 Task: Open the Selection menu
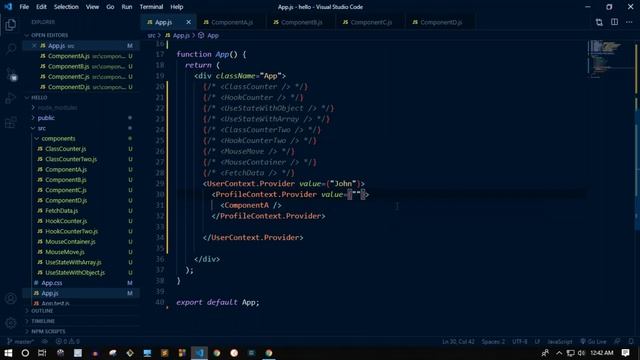(66, 7)
